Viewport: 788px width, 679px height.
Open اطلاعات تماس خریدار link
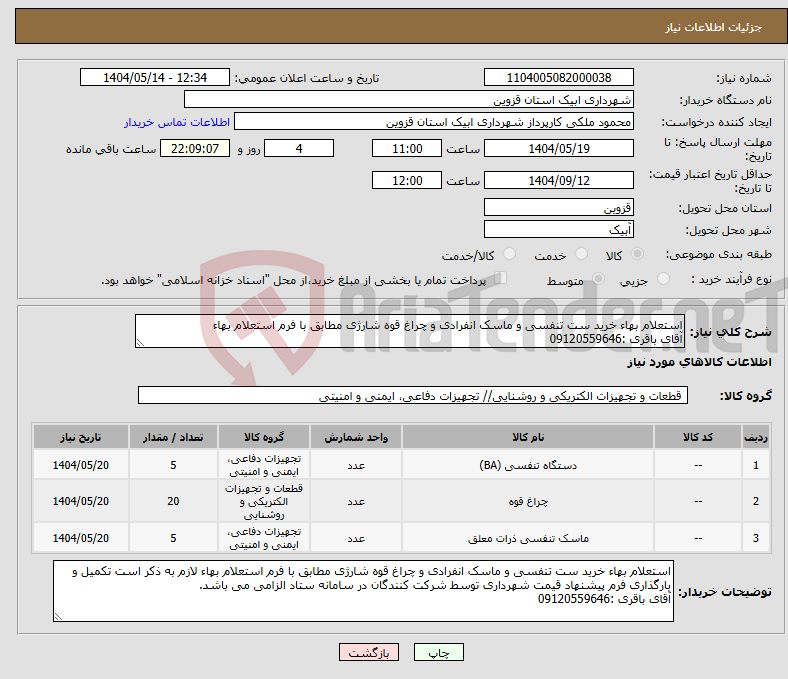click(177, 122)
